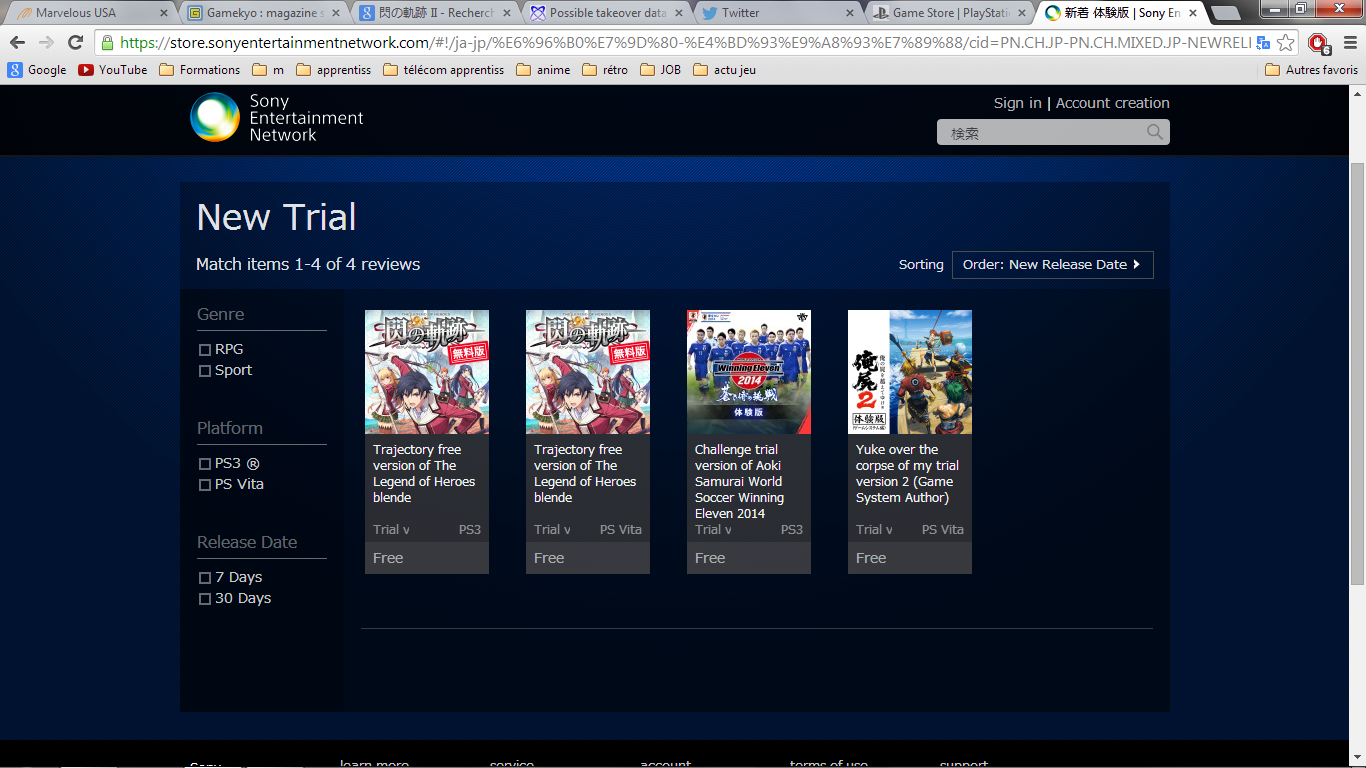Open the 'm' bookmark folder
Viewport: 1366px width, 768px height.
point(269,70)
